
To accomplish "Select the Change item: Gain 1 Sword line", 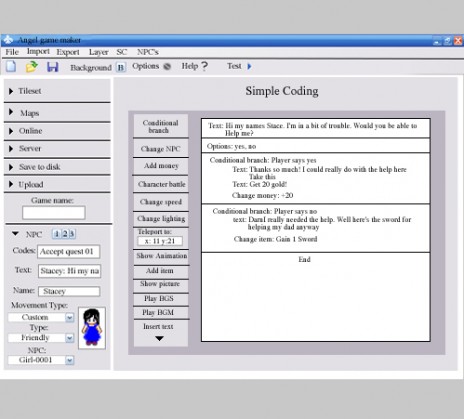I will [275, 239].
